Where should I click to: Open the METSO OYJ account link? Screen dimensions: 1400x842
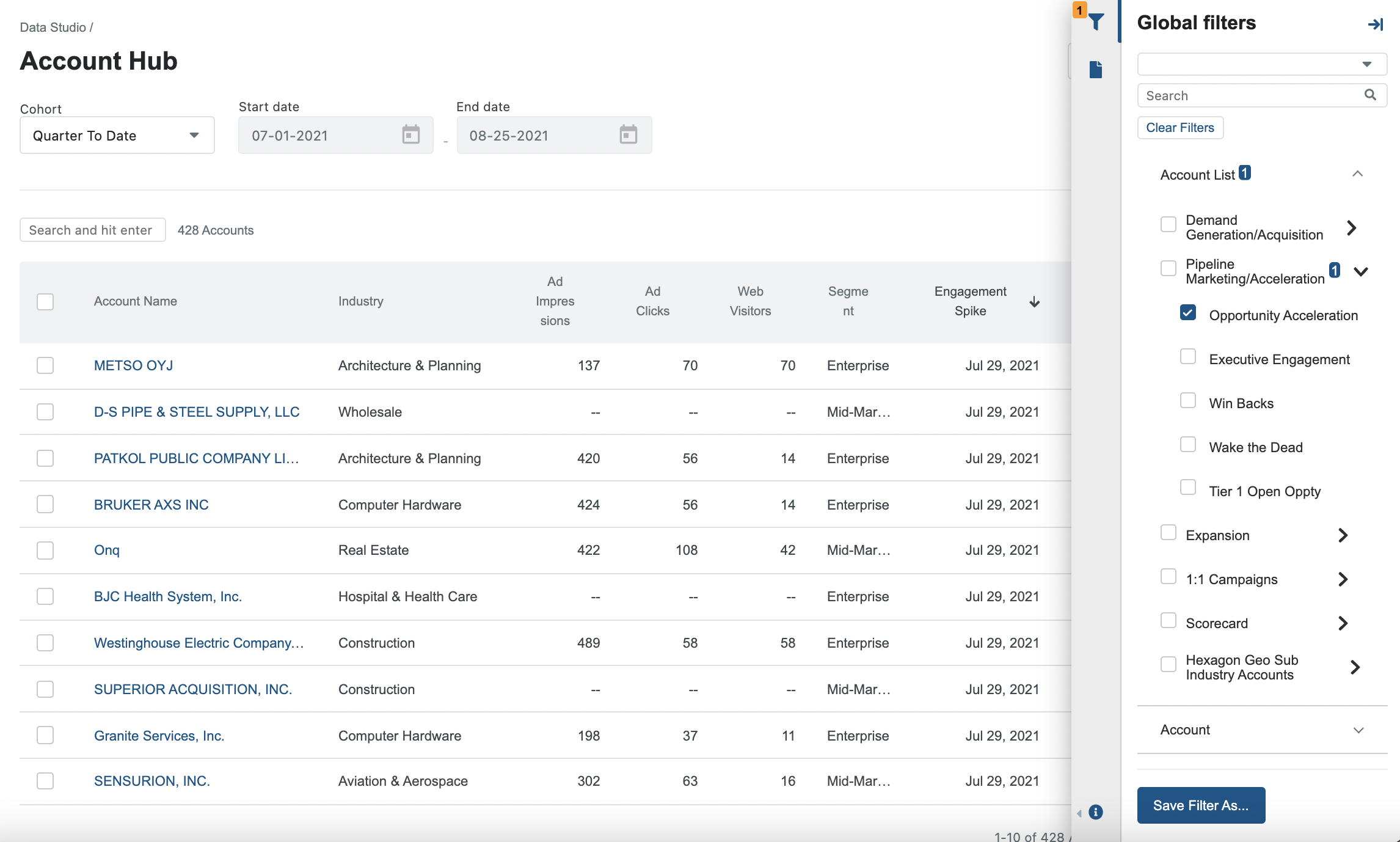click(133, 365)
